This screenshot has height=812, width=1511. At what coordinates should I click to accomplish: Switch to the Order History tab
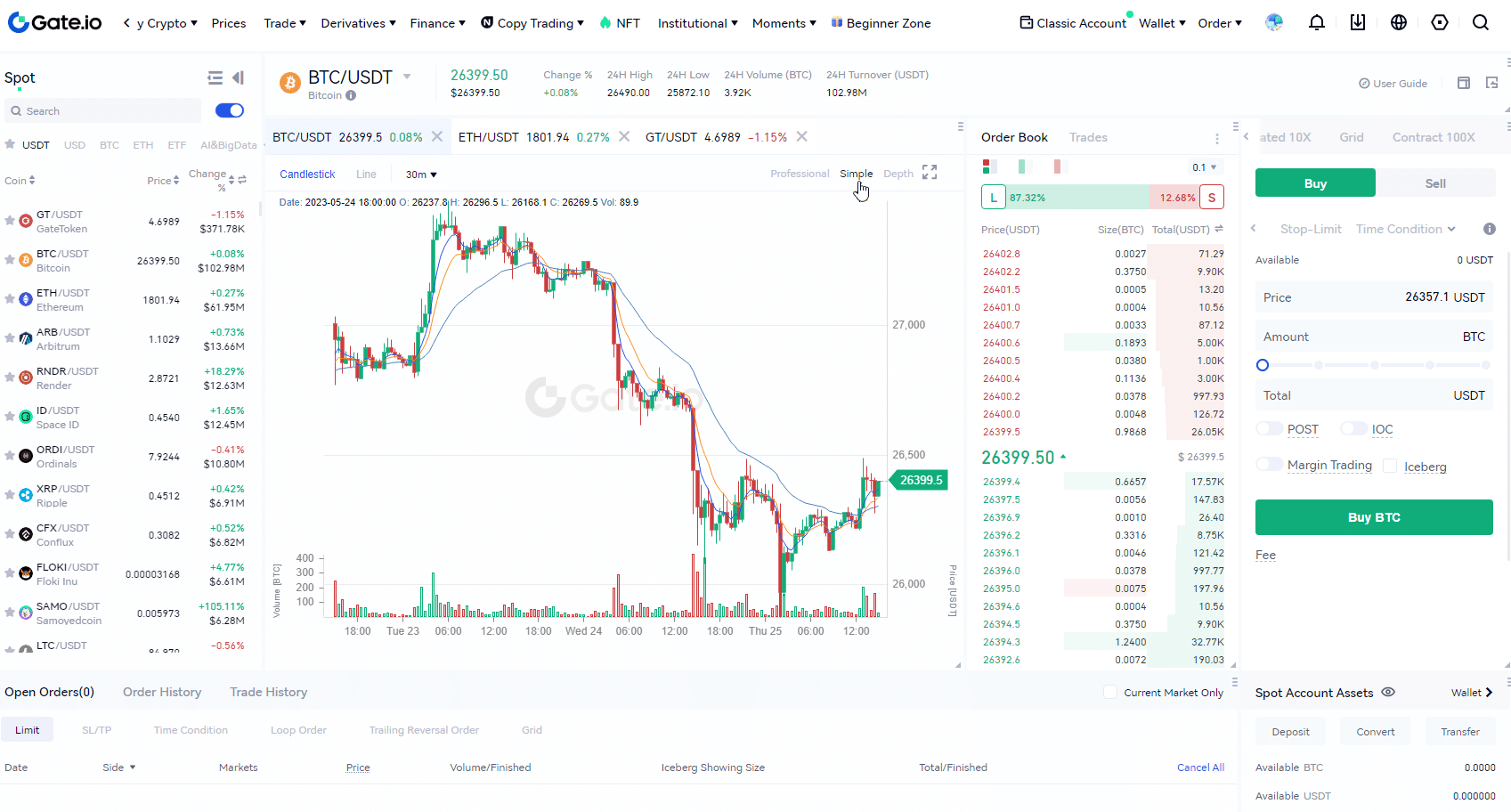click(162, 692)
